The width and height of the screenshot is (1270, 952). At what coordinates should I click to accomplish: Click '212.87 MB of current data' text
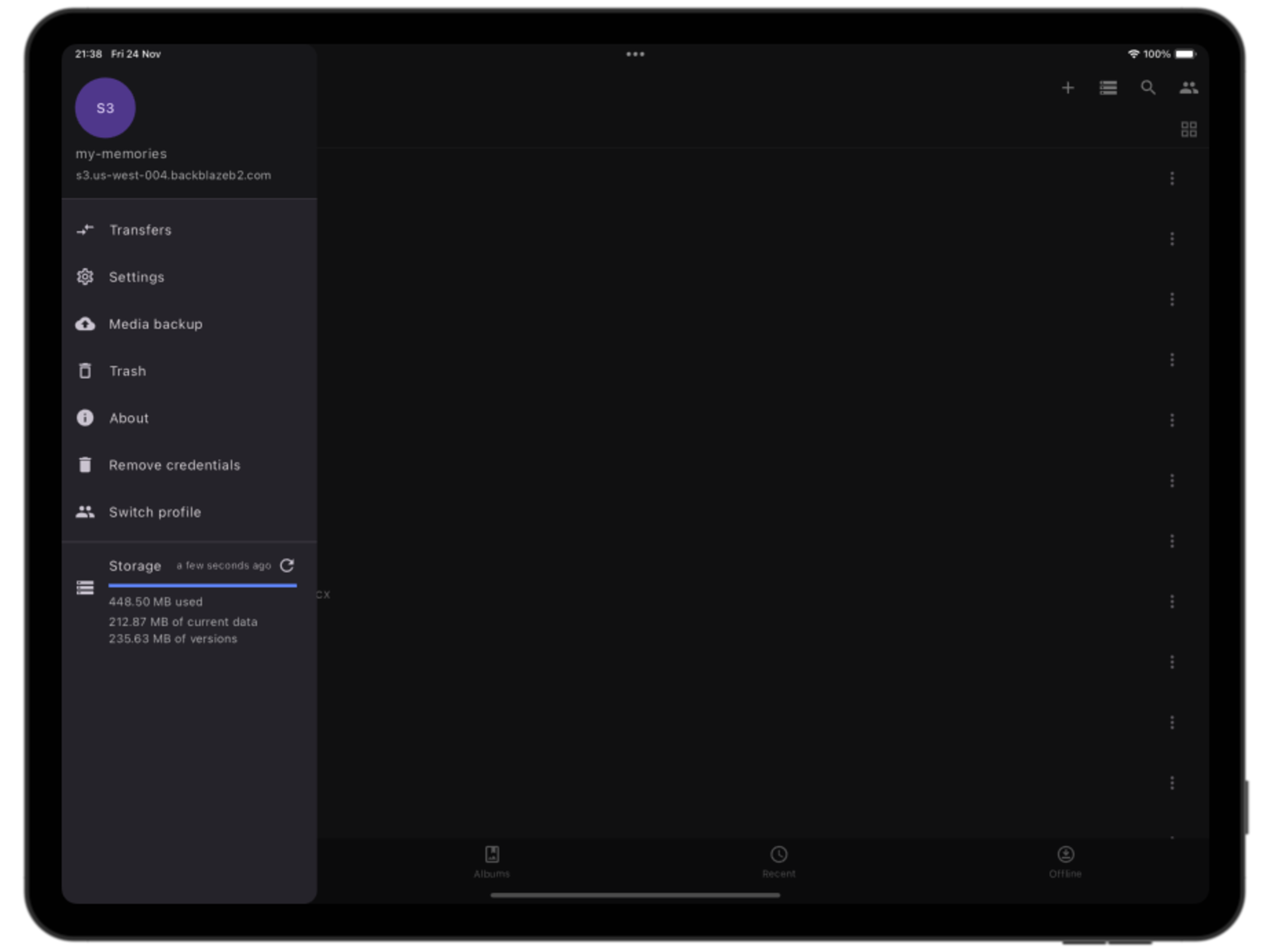tap(183, 622)
